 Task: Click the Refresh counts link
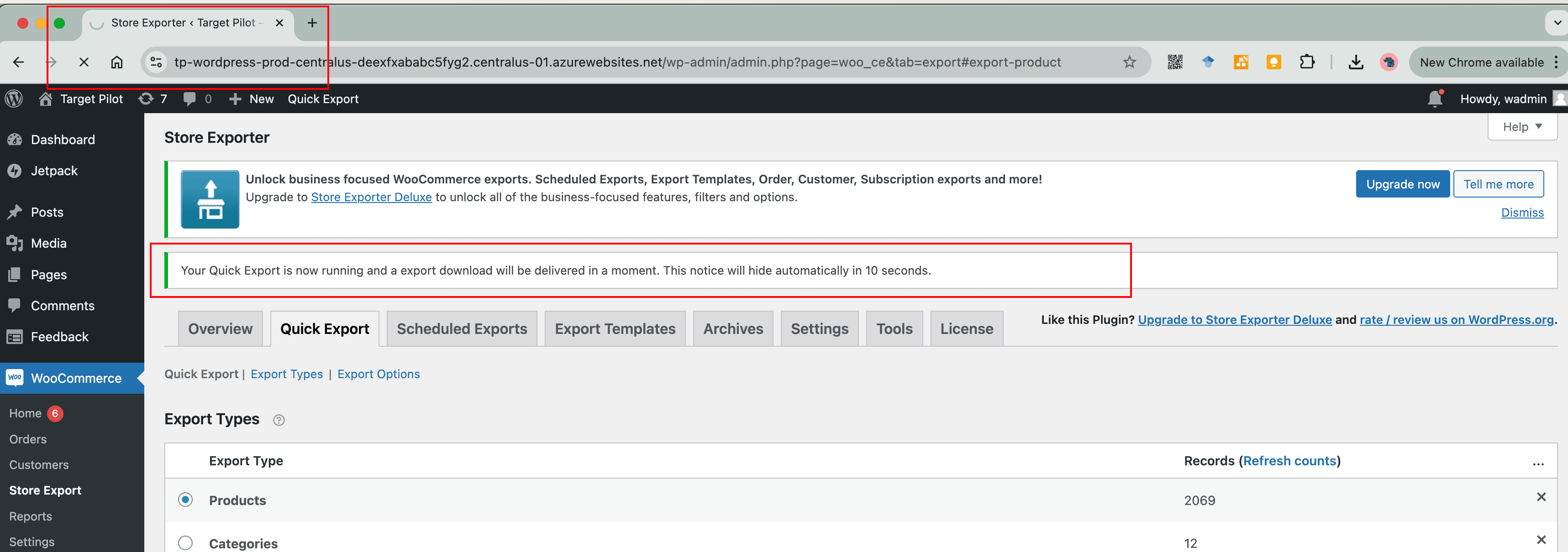point(1289,461)
